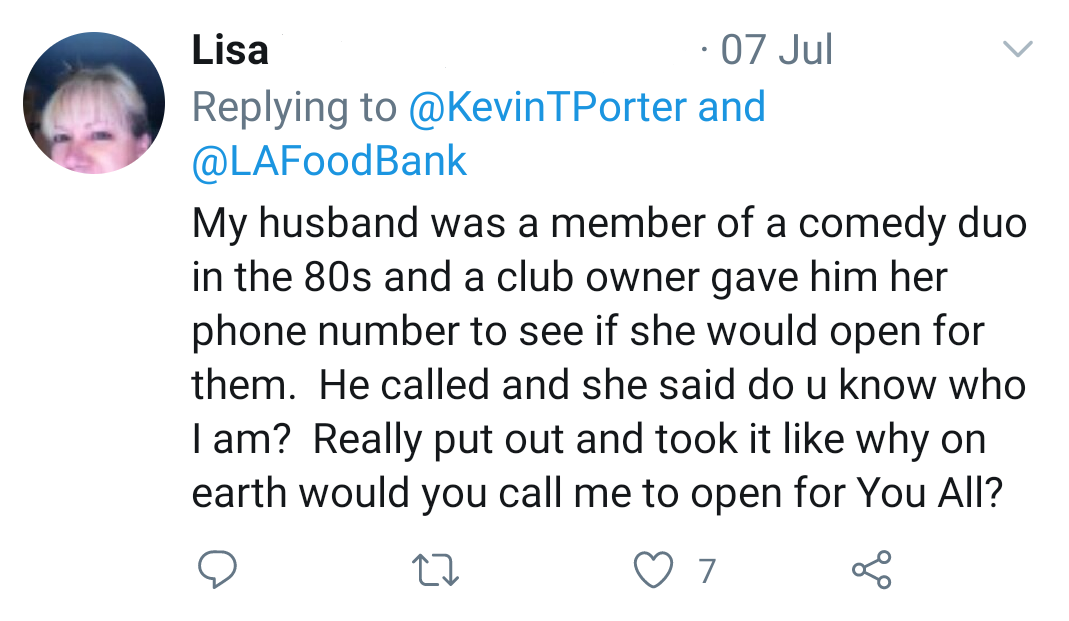Click the words 'comedy duo' in the tweet
This screenshot has height=621, width=1069.
pos(913,223)
